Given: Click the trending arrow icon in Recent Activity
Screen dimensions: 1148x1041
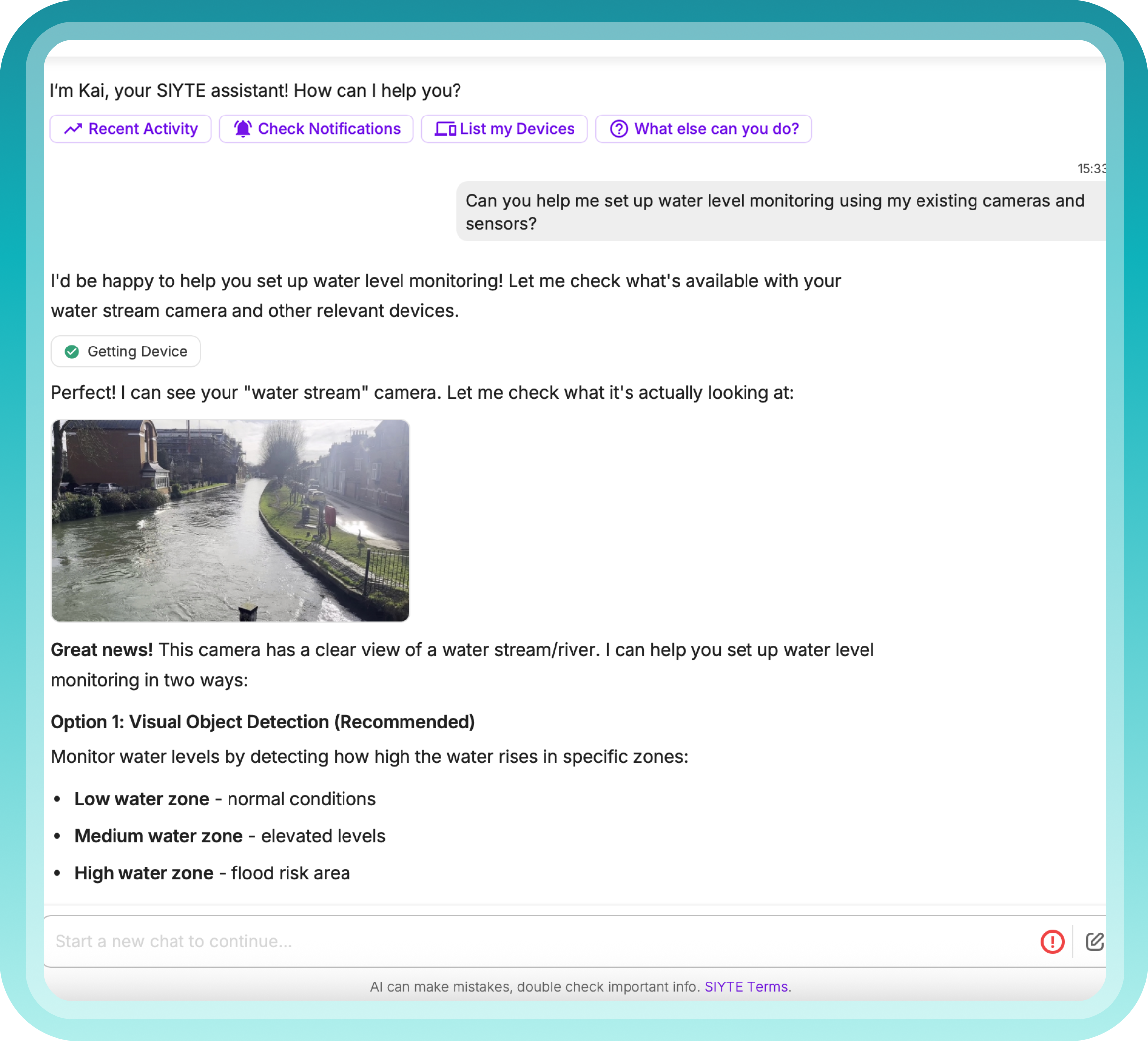Looking at the screenshot, I should click(73, 129).
